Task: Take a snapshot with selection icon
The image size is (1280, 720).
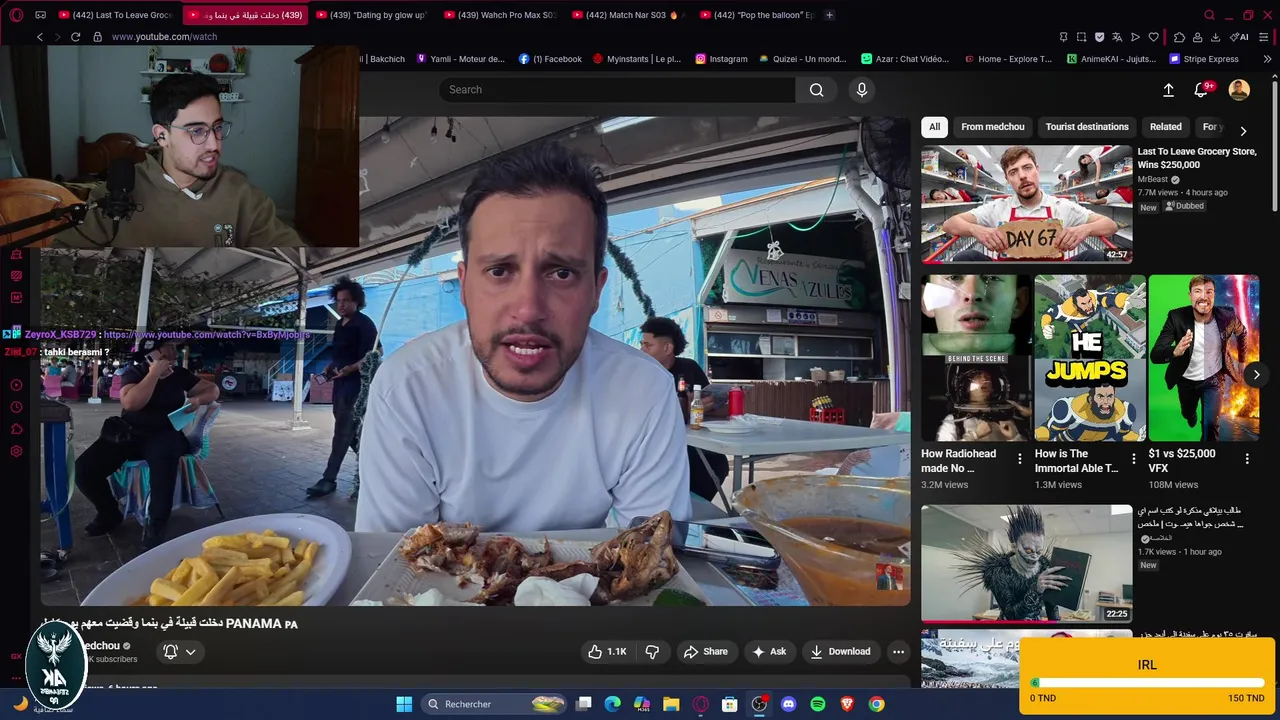Action: (x=1082, y=37)
